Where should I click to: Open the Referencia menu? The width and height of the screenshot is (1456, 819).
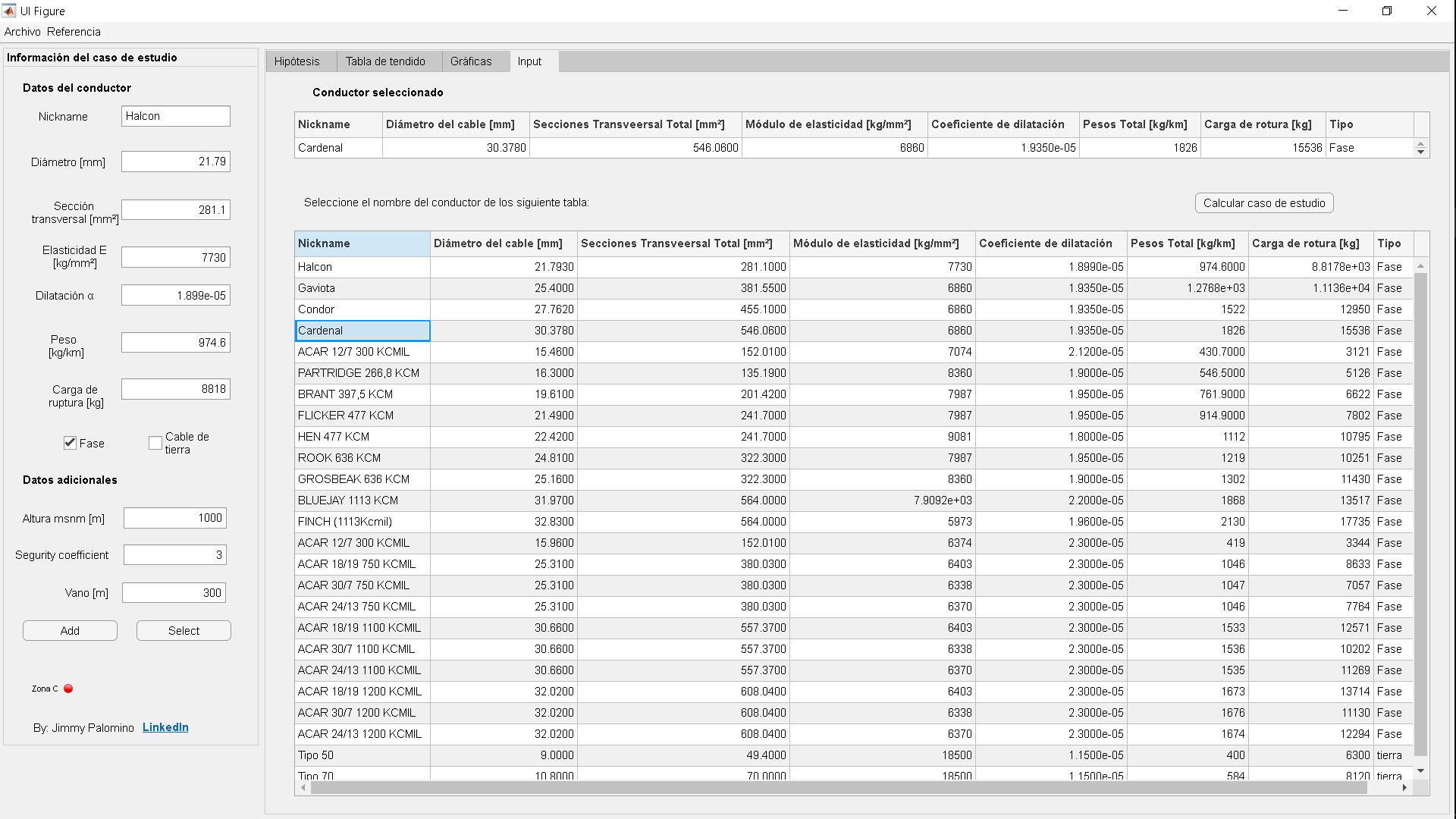tap(73, 31)
